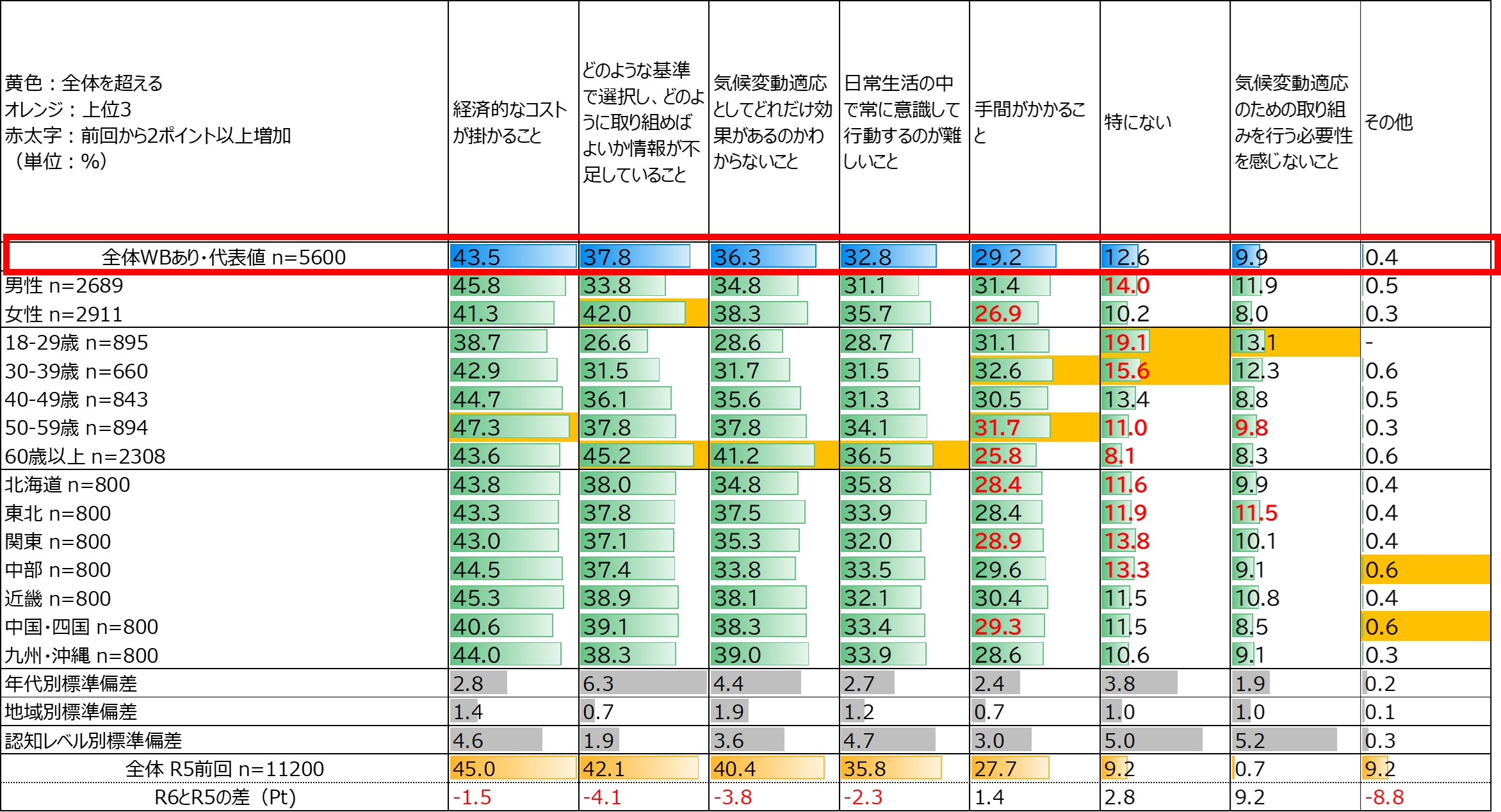The image size is (1501, 812).
Task: Click the 全体WBあり・代表値 n=5600 row label
Action: (x=223, y=257)
